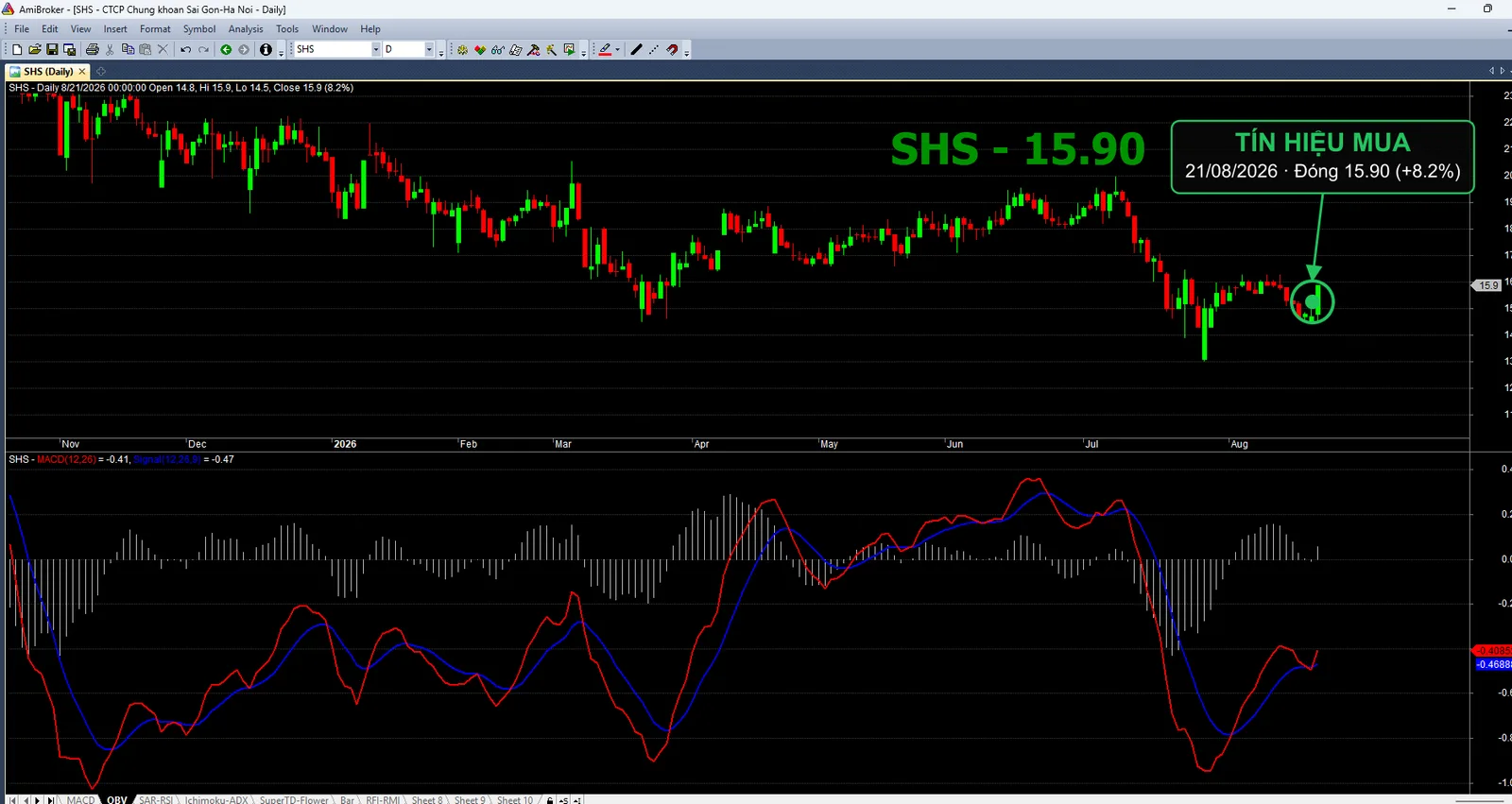Open the Insert menu
The height and width of the screenshot is (804, 1512).
pyautogui.click(x=115, y=29)
